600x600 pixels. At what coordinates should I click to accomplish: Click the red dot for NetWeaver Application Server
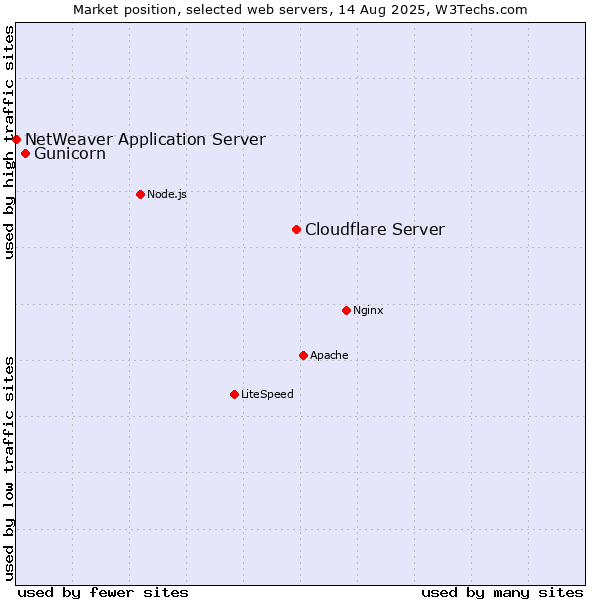pyautogui.click(x=16, y=139)
